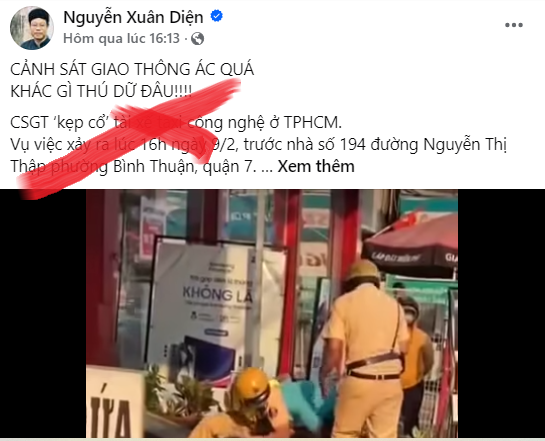
Task: Click the 'Hôm qua lúc 16:13' timestamp
Action: (121, 38)
